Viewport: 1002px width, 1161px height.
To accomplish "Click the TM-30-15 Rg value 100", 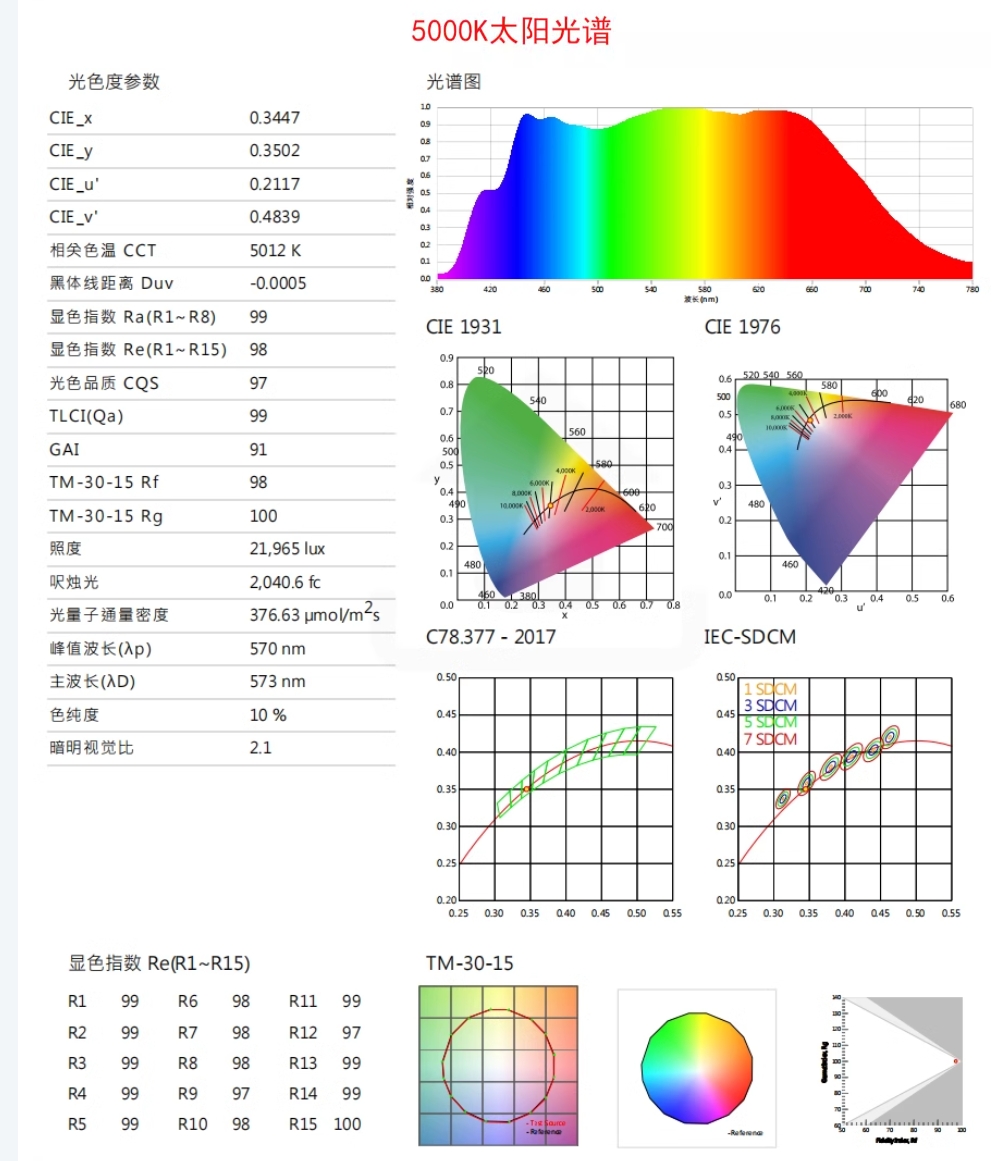I will [263, 515].
